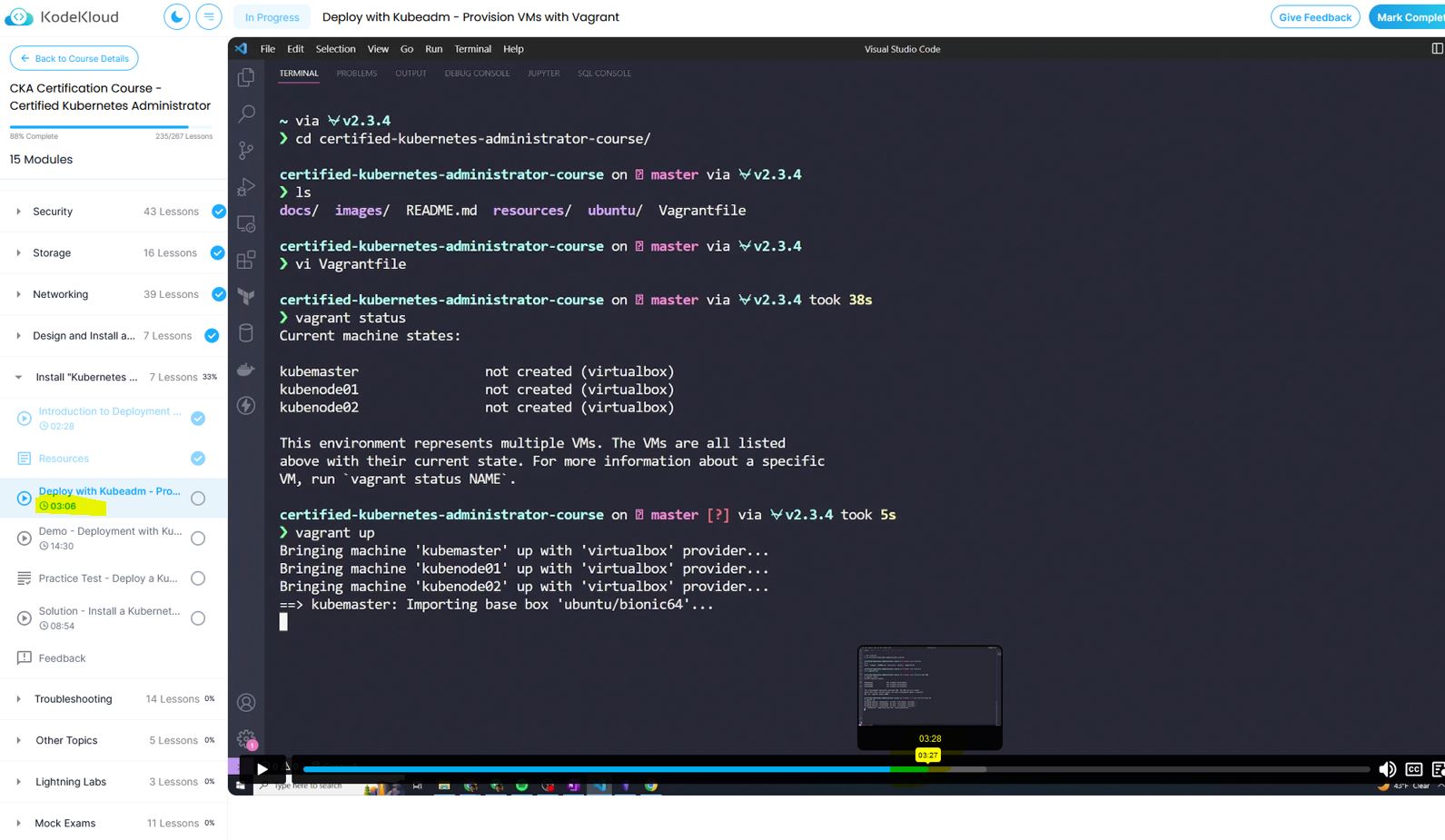Open the Terminal menu in VS Code
Screen dimensions: 1445x840
[472, 49]
